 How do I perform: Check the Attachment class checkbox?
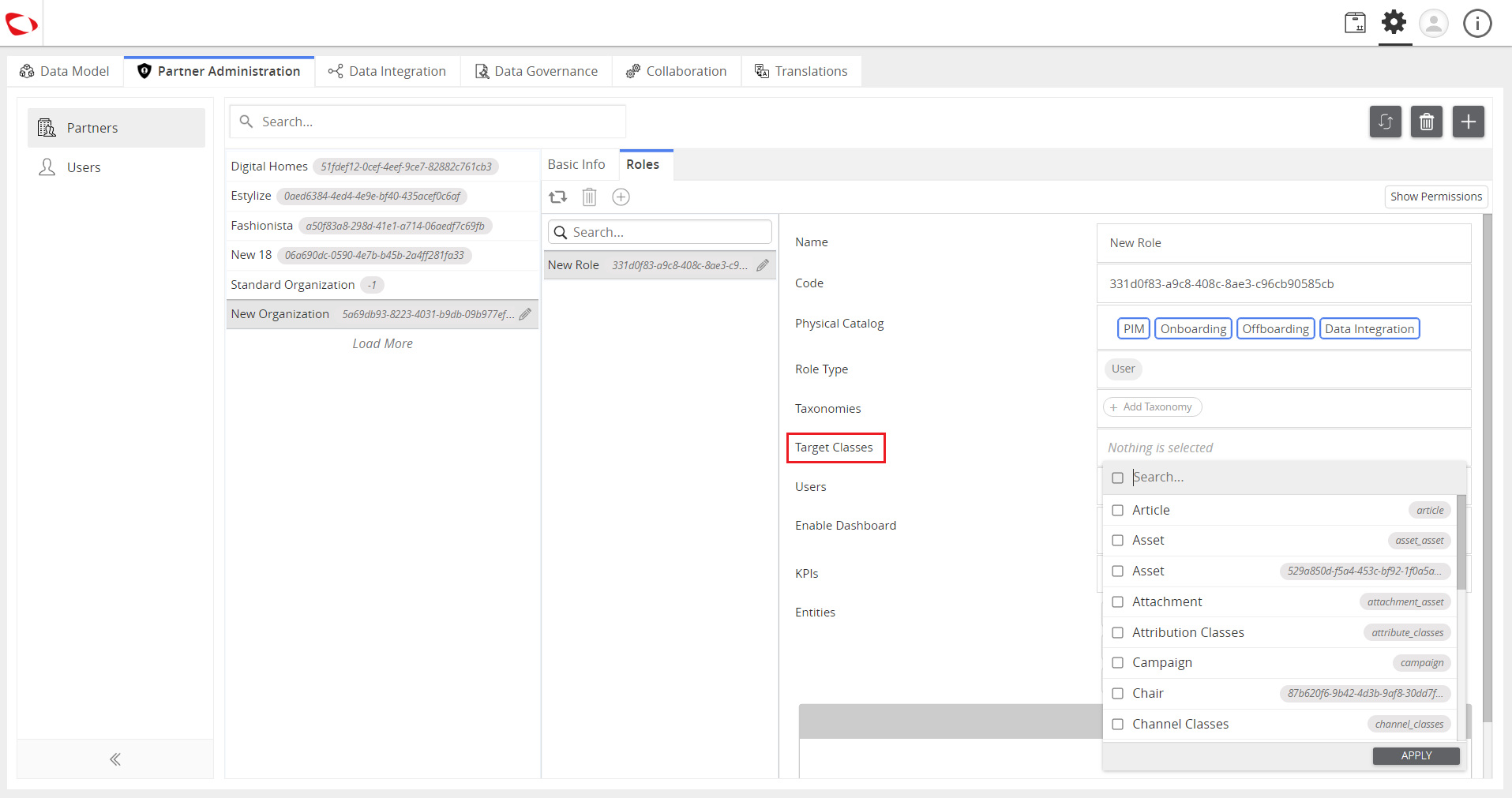pos(1117,602)
